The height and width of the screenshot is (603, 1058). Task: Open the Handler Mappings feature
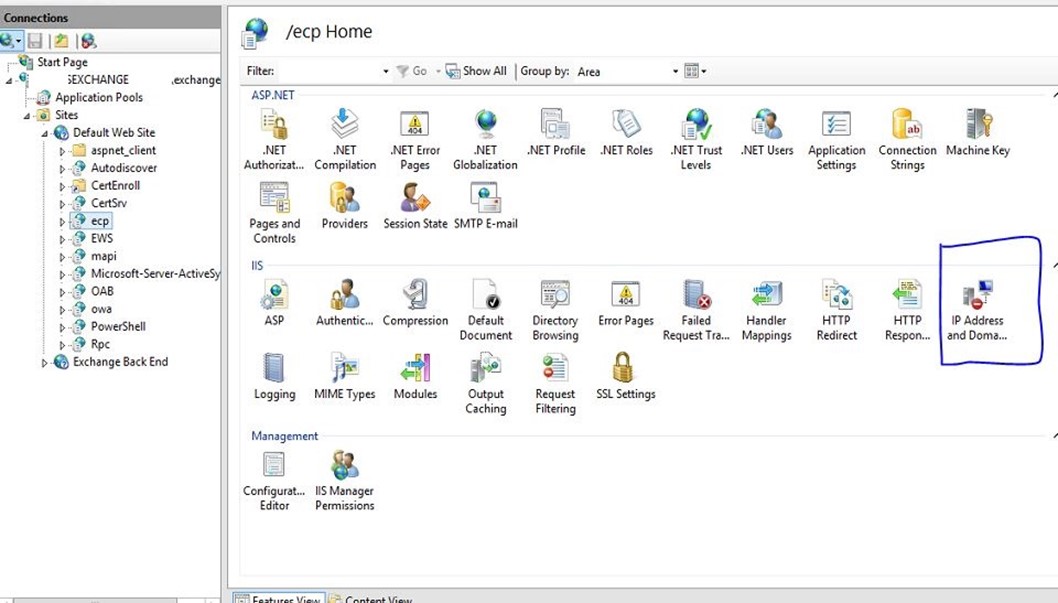pyautogui.click(x=766, y=310)
